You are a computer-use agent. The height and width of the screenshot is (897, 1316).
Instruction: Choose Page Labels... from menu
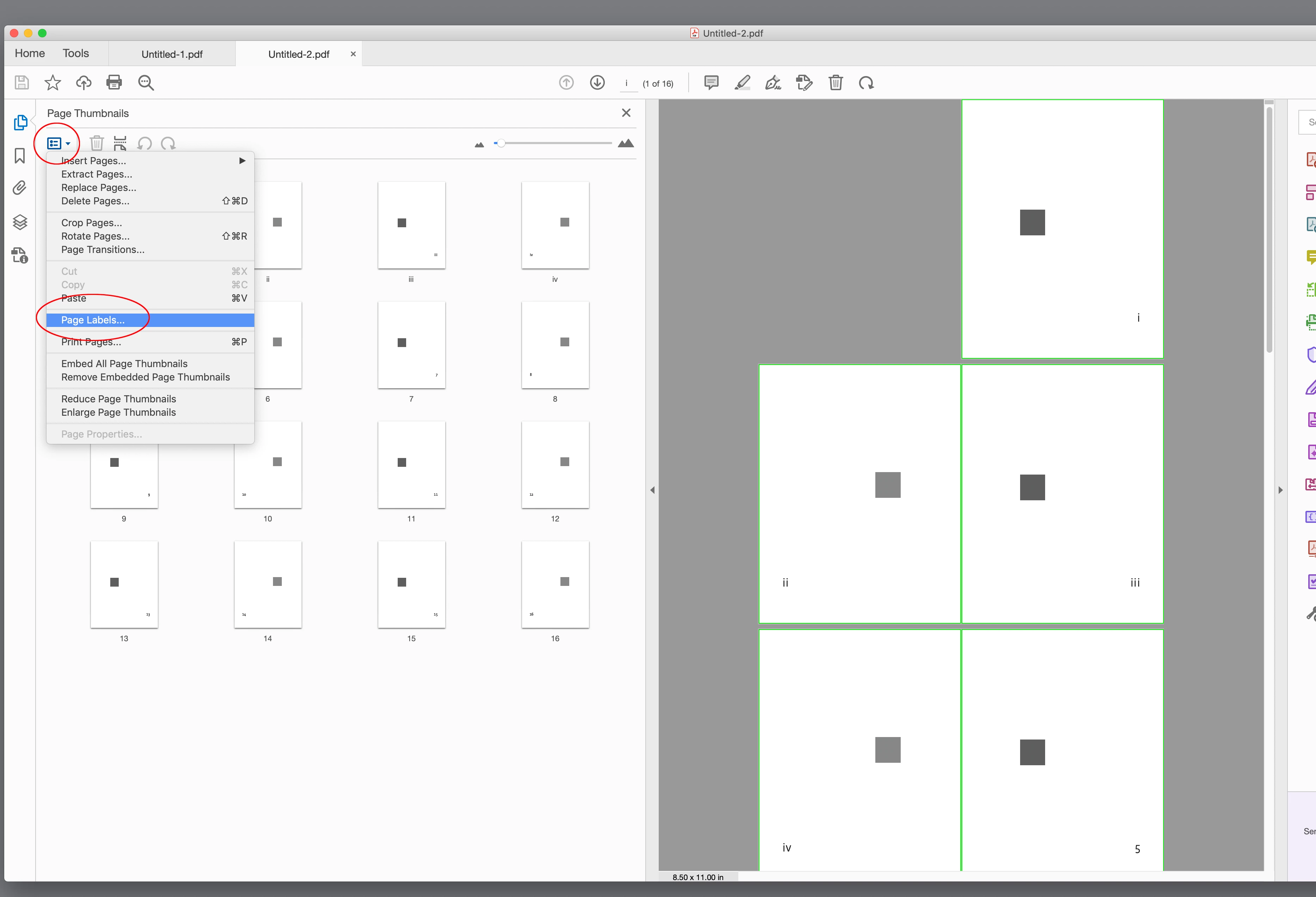point(93,320)
